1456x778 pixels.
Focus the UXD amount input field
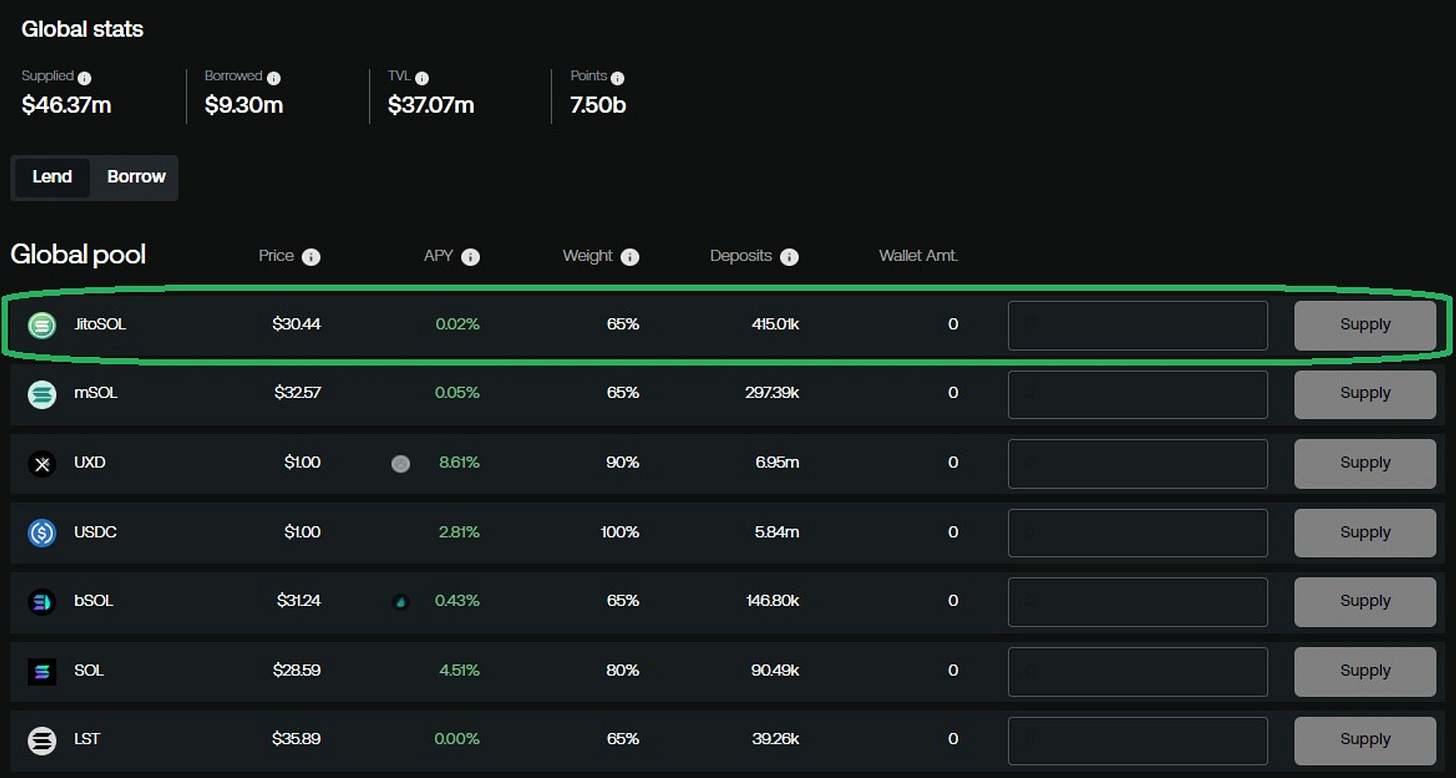(1138, 464)
